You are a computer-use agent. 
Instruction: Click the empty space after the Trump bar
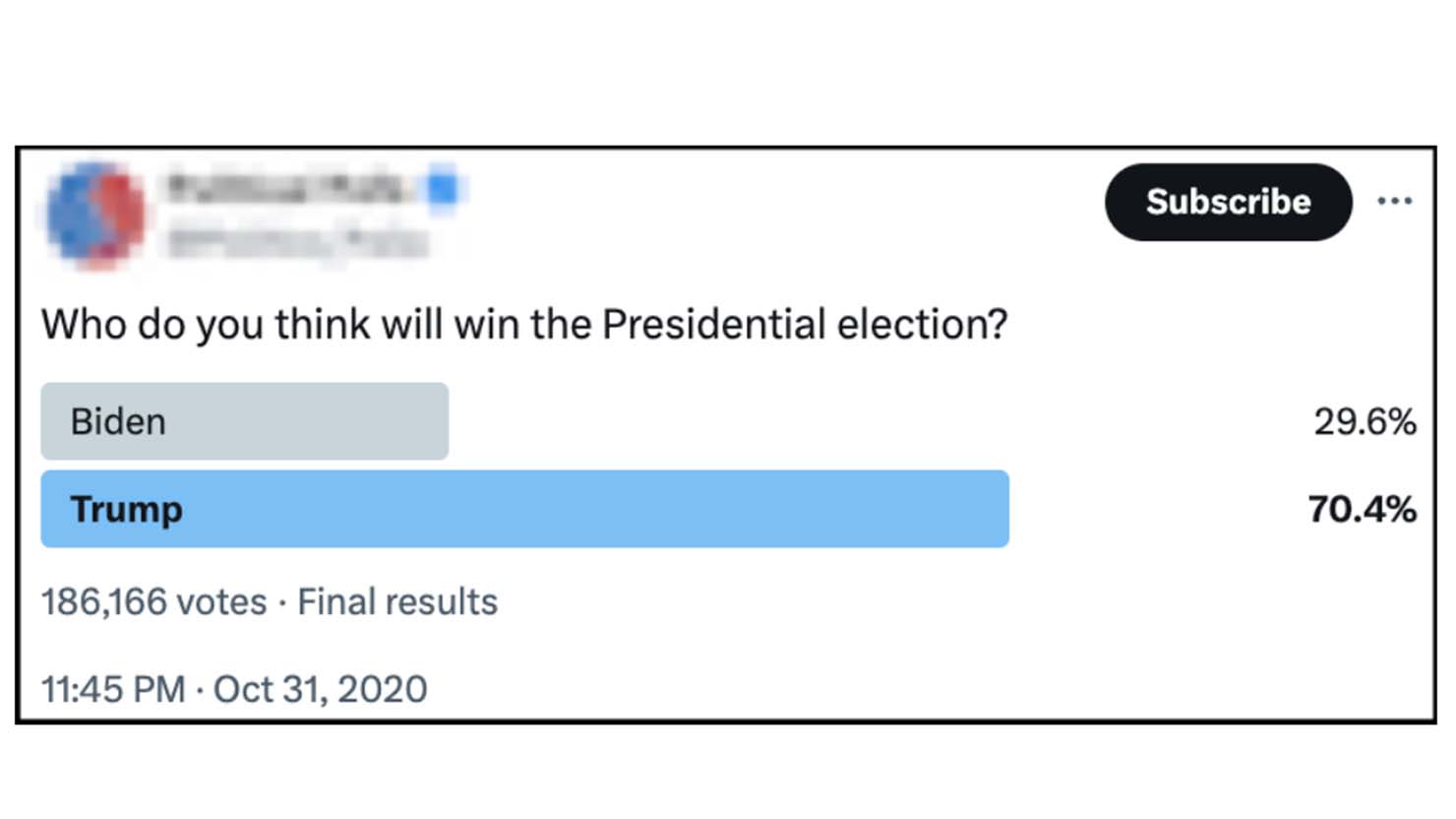click(1156, 509)
